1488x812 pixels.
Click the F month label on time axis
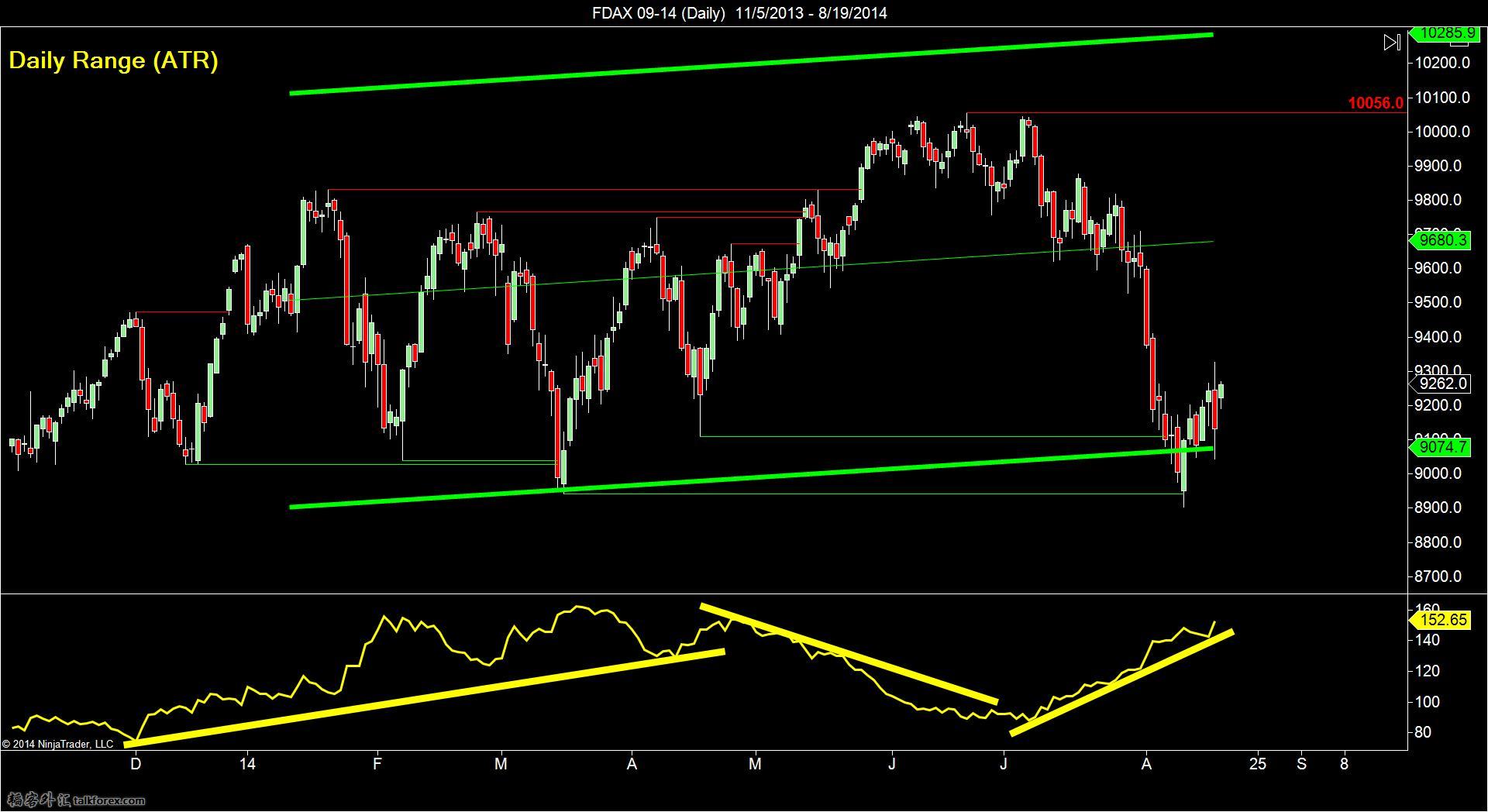coord(377,764)
